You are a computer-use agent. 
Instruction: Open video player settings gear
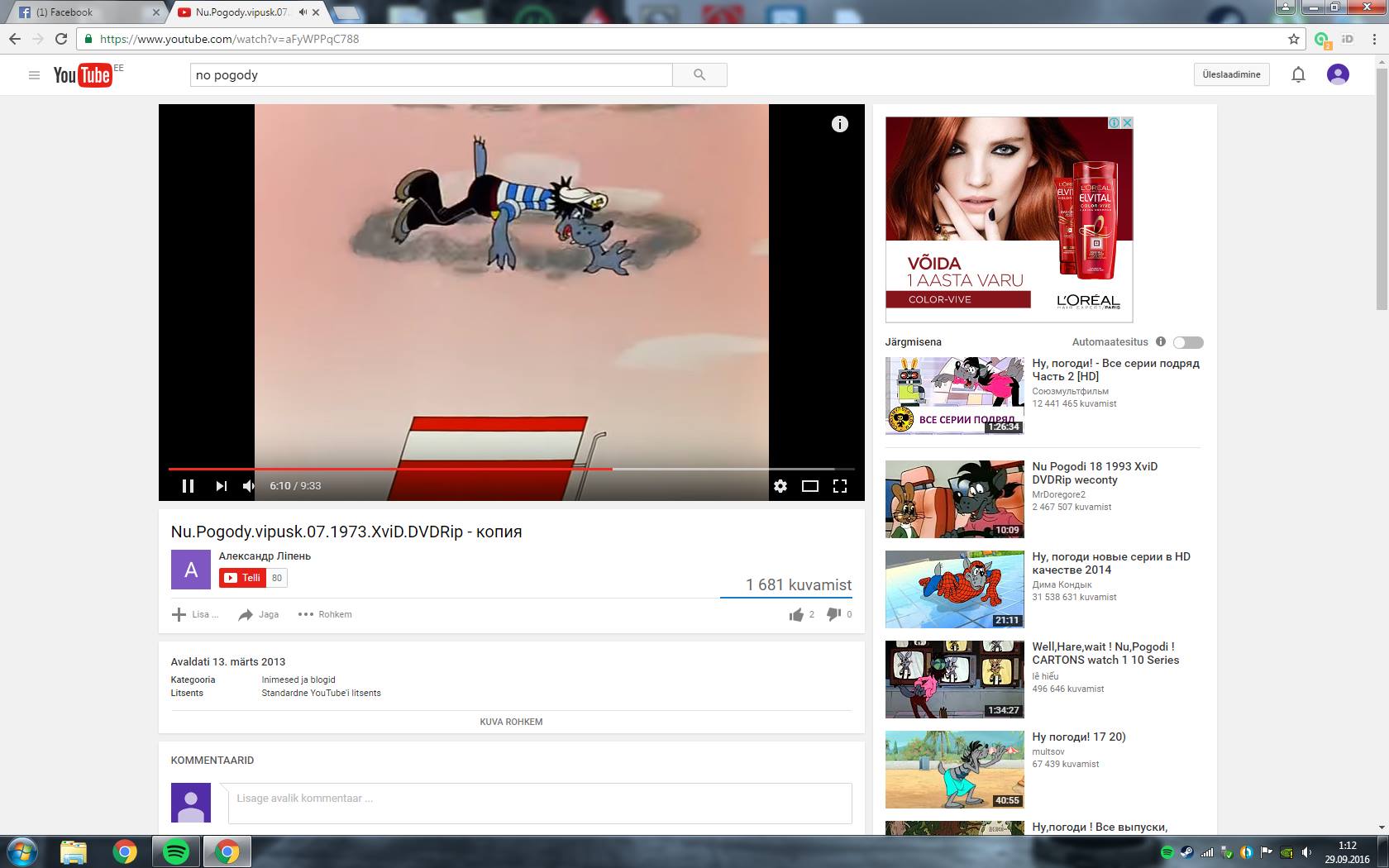(x=780, y=486)
